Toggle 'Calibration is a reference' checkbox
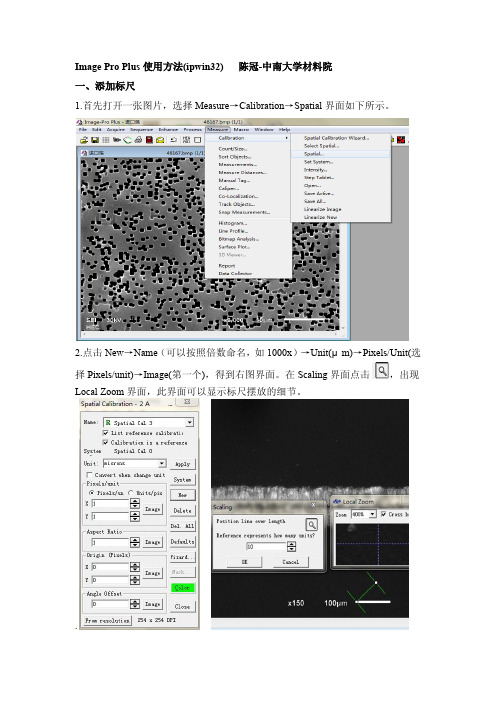Screen dimensions: 496x702 pyautogui.click(x=105, y=442)
